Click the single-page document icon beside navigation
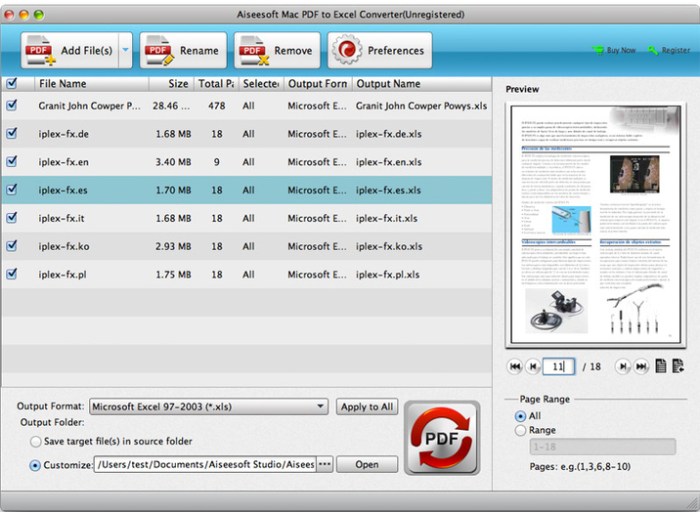The image size is (700, 512). click(661, 366)
